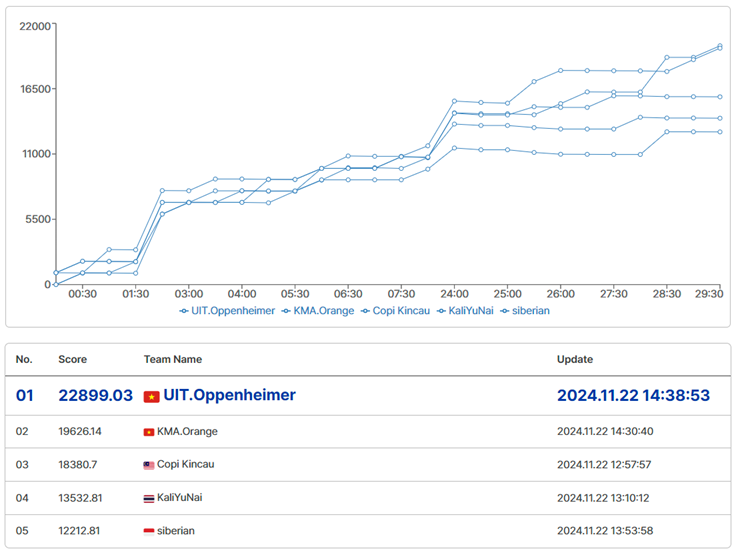Screen dimensions: 734x551
Task: Click the Vietnam flag beside UIT.Oppenheimer
Action: tap(151, 397)
